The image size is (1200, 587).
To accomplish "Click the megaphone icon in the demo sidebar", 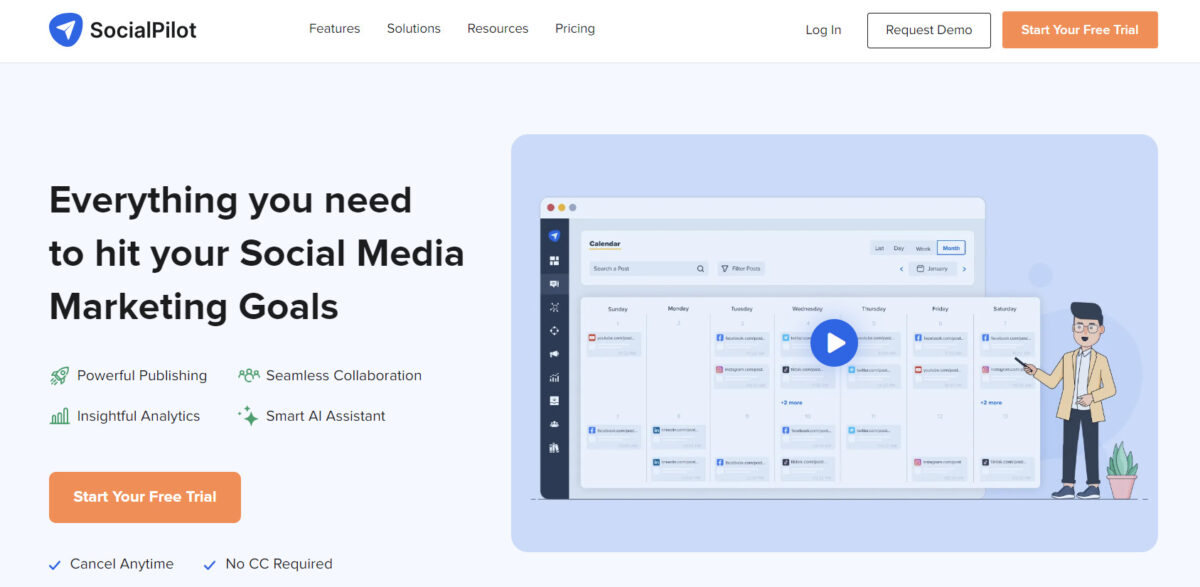I will pyautogui.click(x=554, y=354).
